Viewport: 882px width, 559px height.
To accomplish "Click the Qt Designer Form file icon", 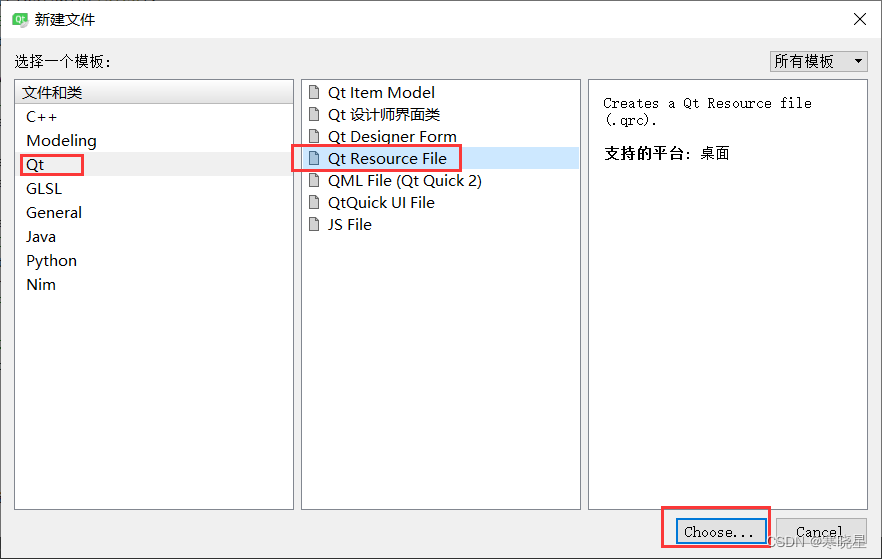I will pyautogui.click(x=314, y=136).
